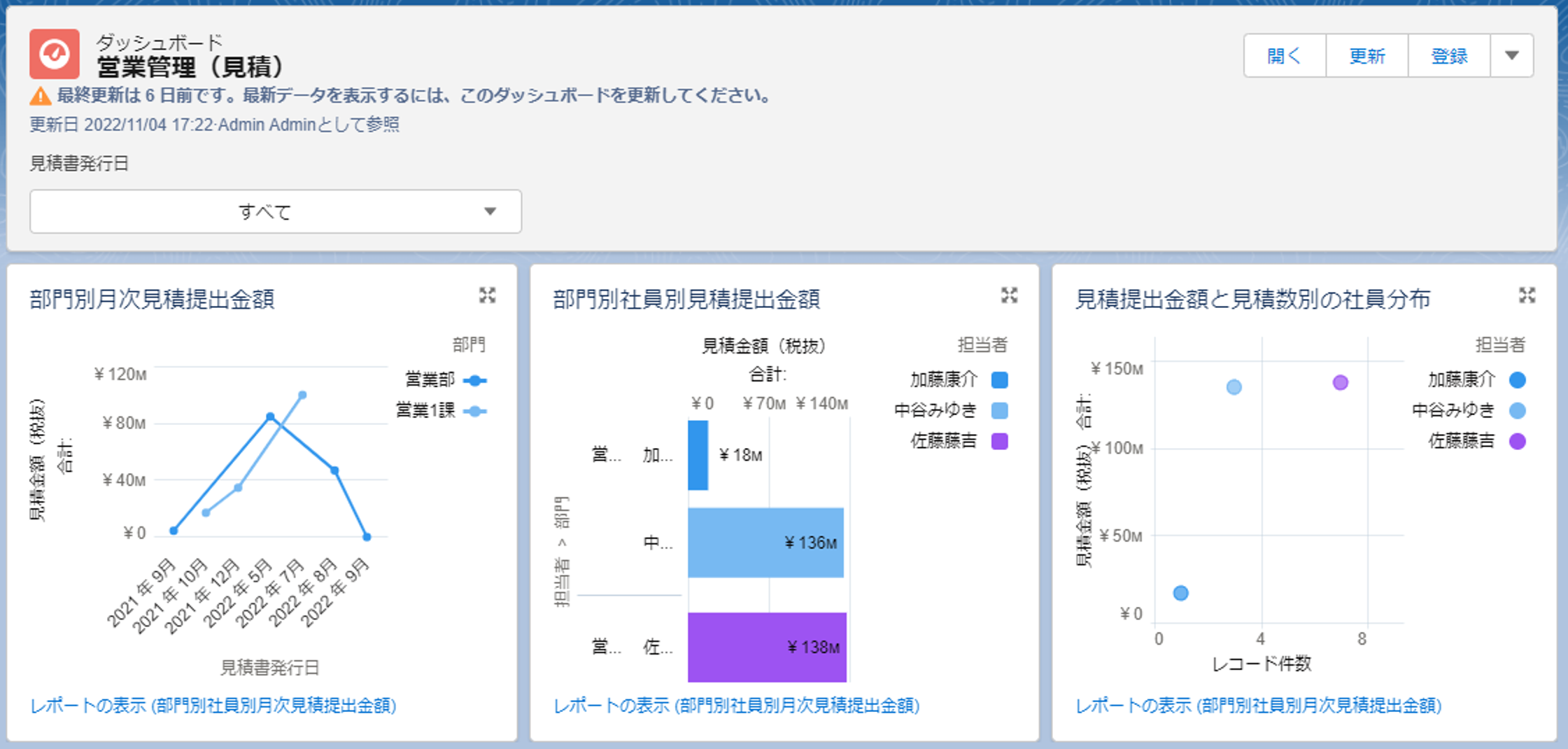
Task: Click the 営業1課 line peak point at 2022年7月
Action: click(302, 395)
